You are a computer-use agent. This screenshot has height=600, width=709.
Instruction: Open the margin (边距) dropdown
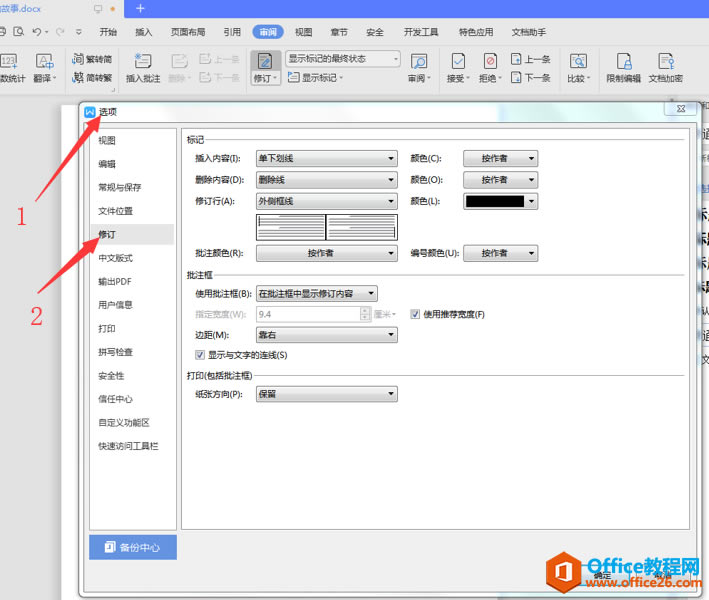click(326, 335)
